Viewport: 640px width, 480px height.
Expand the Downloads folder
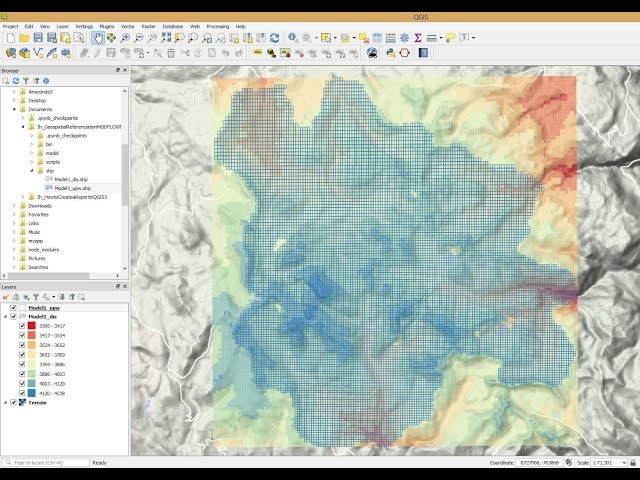click(x=14, y=206)
